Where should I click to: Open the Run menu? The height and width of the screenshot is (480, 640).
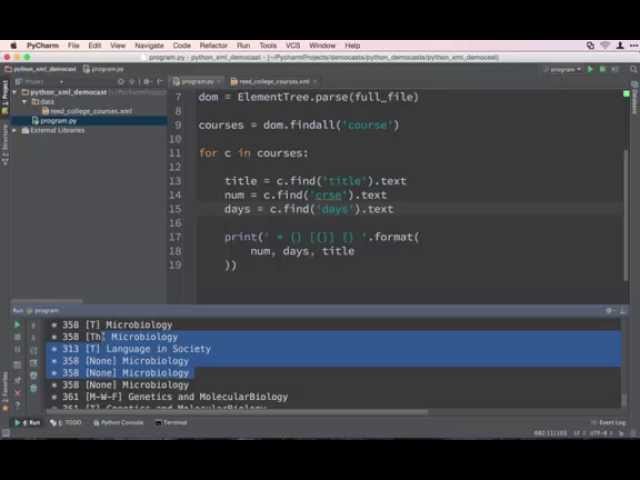[x=243, y=45]
